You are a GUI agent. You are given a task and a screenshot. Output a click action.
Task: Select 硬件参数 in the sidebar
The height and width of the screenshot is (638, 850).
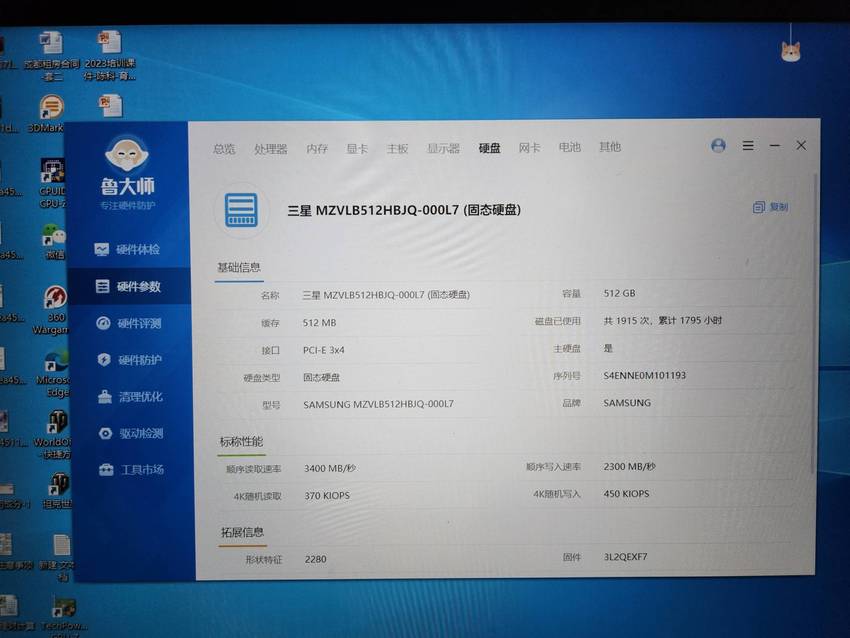[x=128, y=286]
